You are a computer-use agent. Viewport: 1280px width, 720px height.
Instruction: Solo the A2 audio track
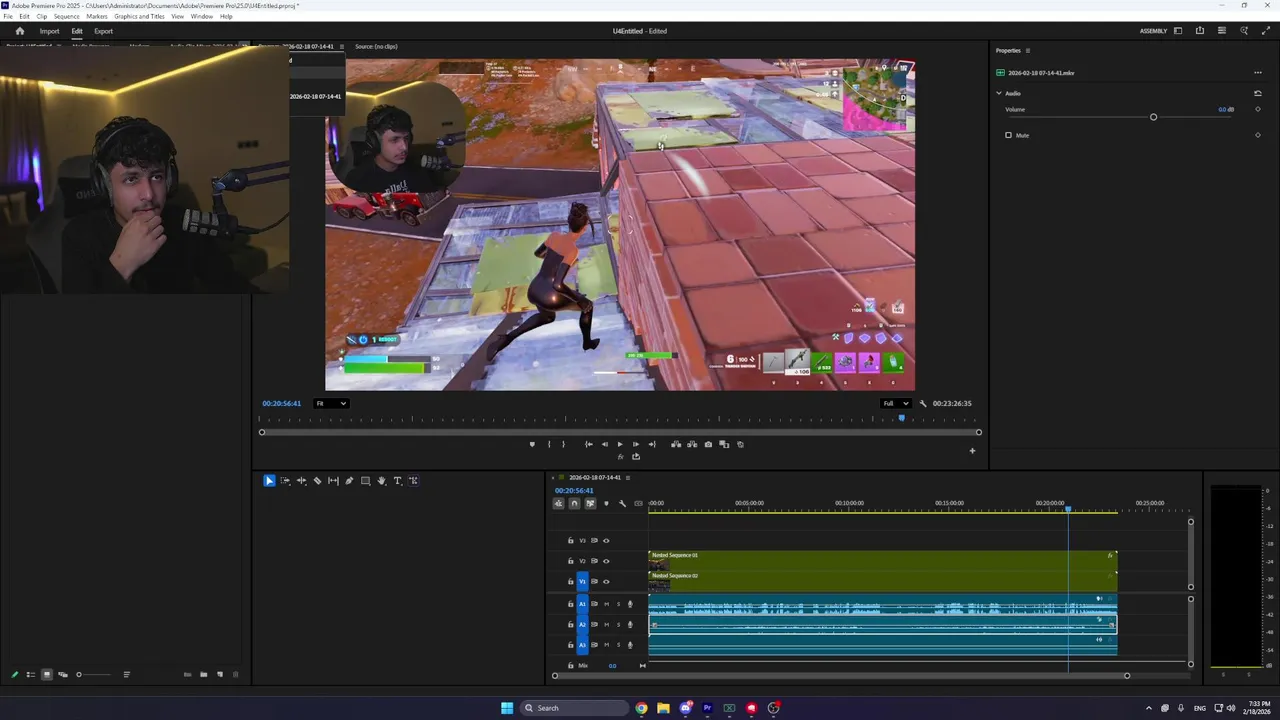click(618, 624)
